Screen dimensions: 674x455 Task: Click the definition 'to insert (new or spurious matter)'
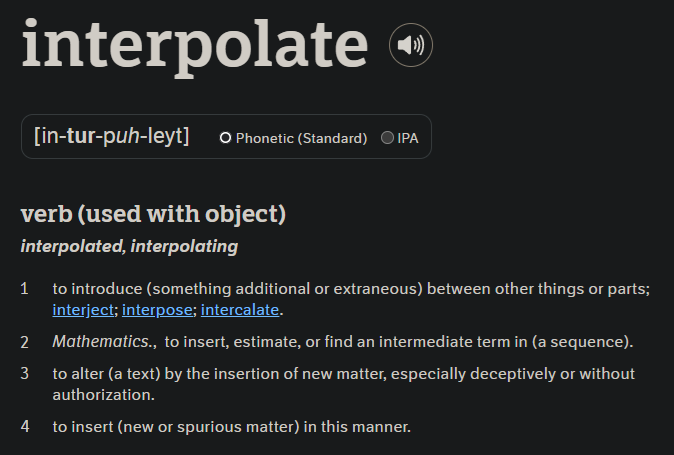[x=231, y=427]
